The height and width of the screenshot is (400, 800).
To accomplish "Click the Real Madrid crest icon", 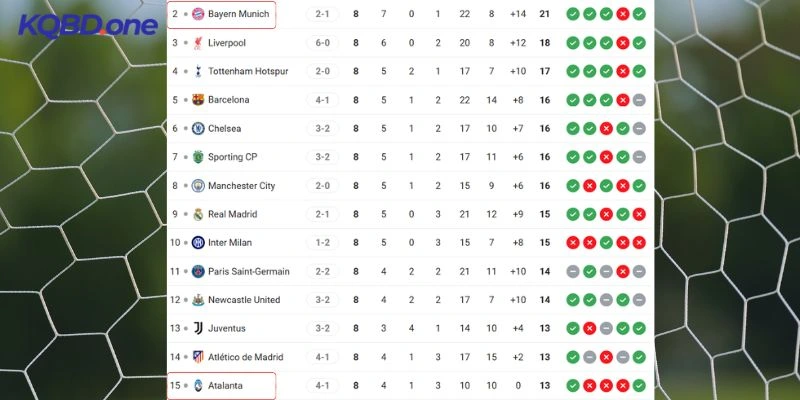I will (x=198, y=214).
